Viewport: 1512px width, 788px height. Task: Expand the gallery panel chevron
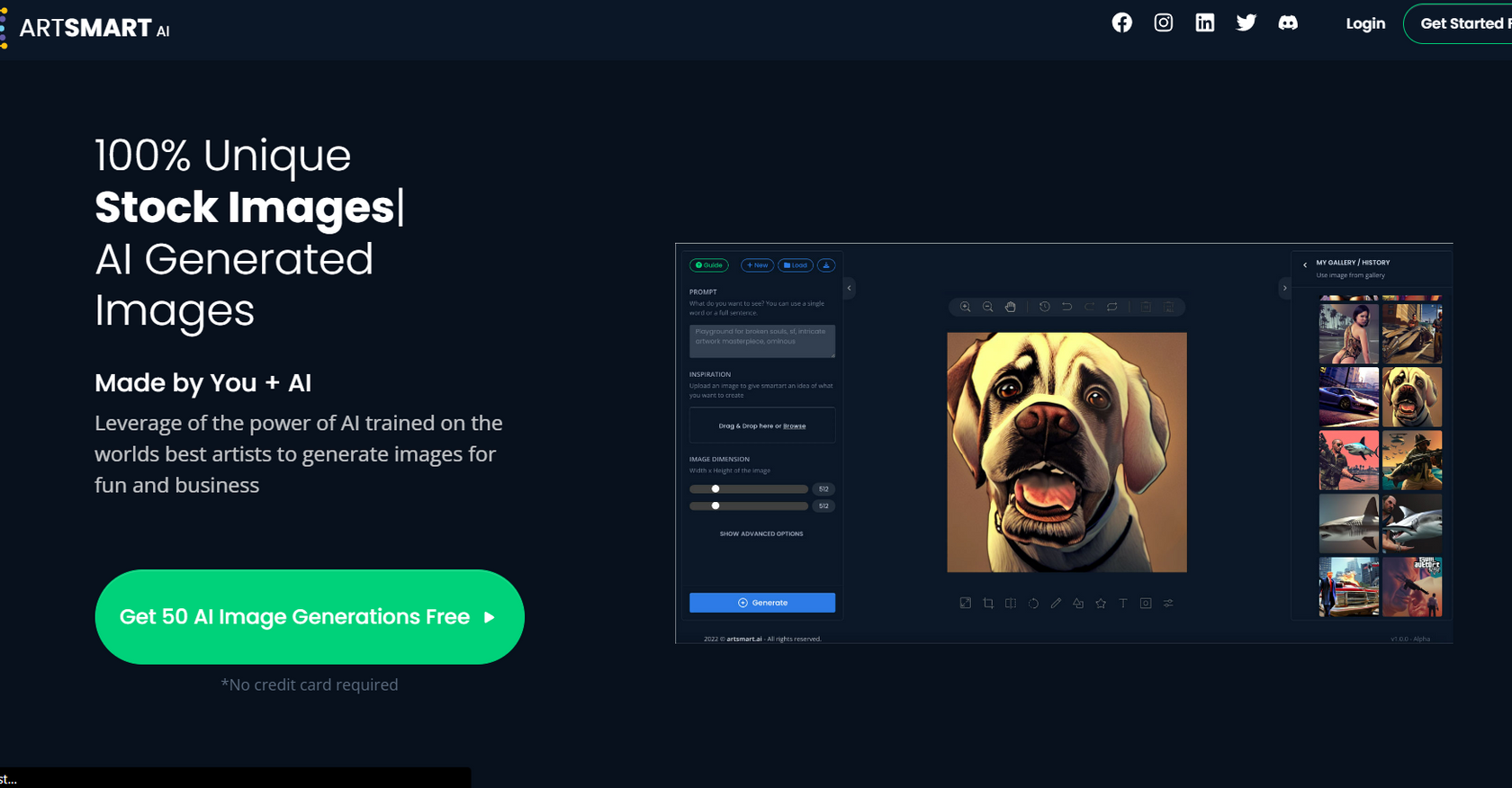(x=1284, y=288)
